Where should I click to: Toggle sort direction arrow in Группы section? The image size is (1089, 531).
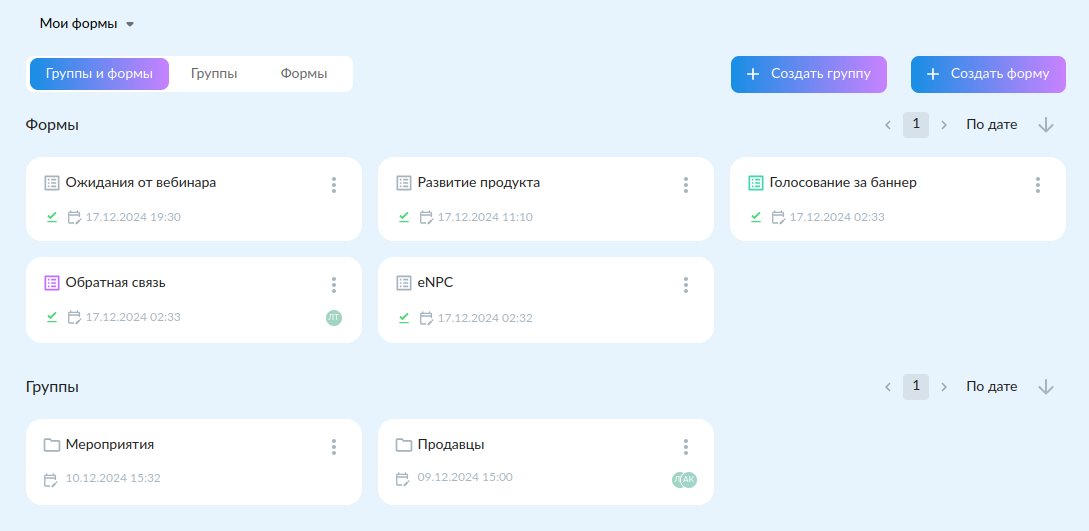1045,387
